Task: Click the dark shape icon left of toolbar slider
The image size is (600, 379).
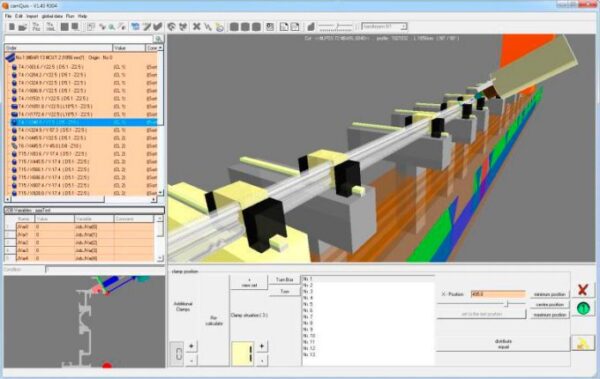Action: point(311,26)
